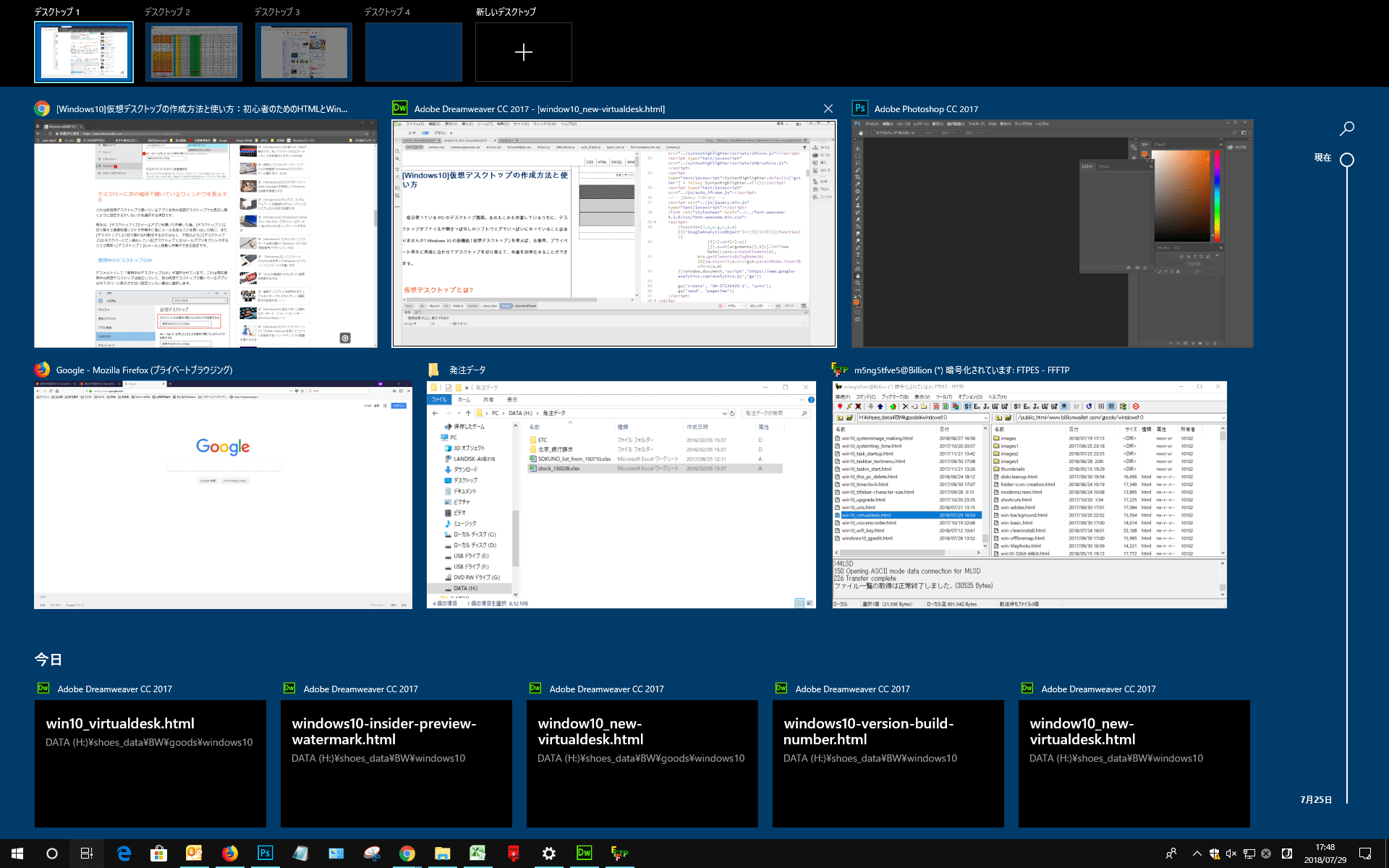This screenshot has width=1389, height=868.
Task: Open the Chrome window thumbnail about 仮想デスクトップ
Action: click(x=205, y=234)
